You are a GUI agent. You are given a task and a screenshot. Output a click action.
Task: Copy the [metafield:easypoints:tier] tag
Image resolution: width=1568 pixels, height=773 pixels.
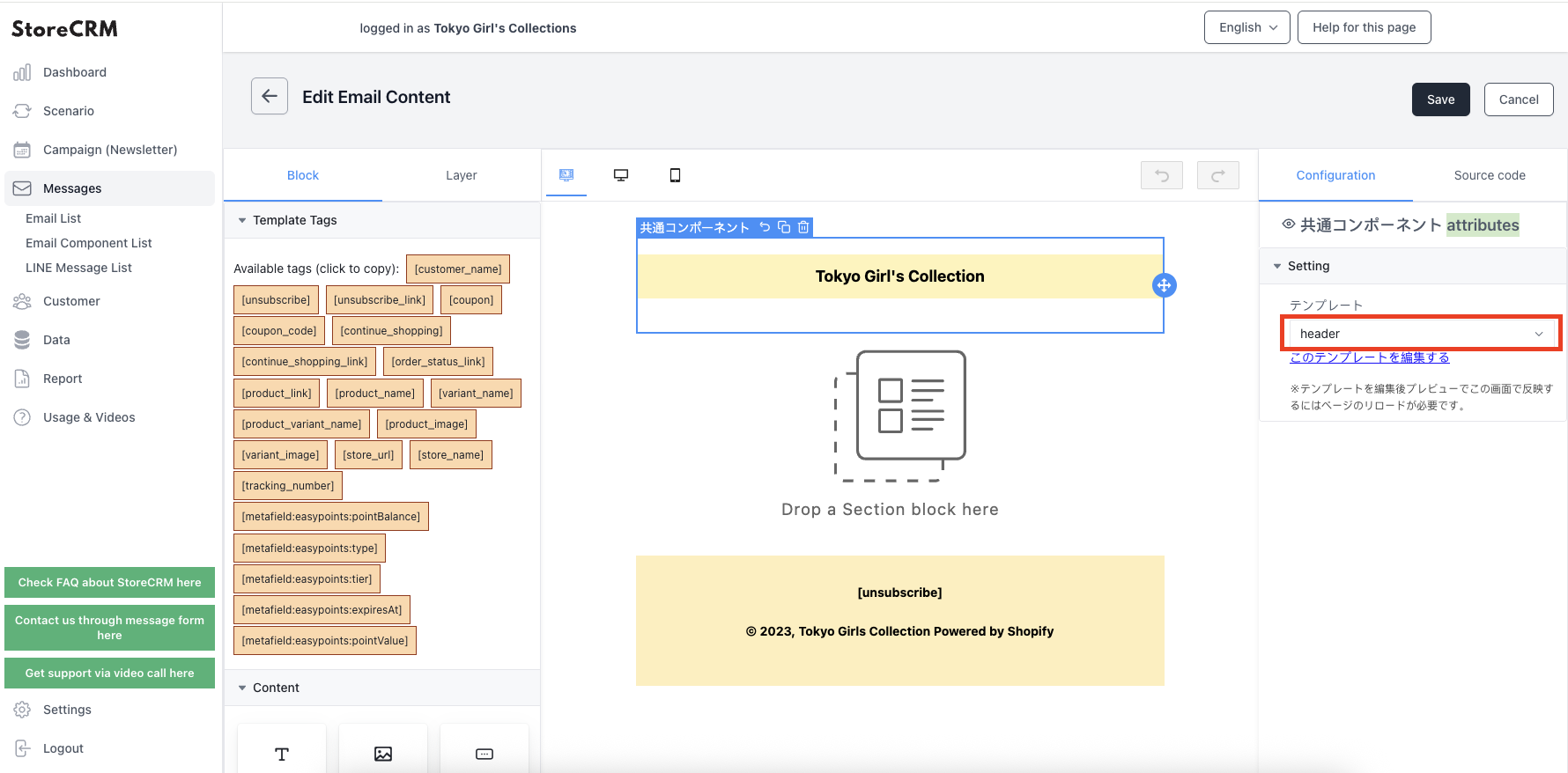pyautogui.click(x=307, y=579)
